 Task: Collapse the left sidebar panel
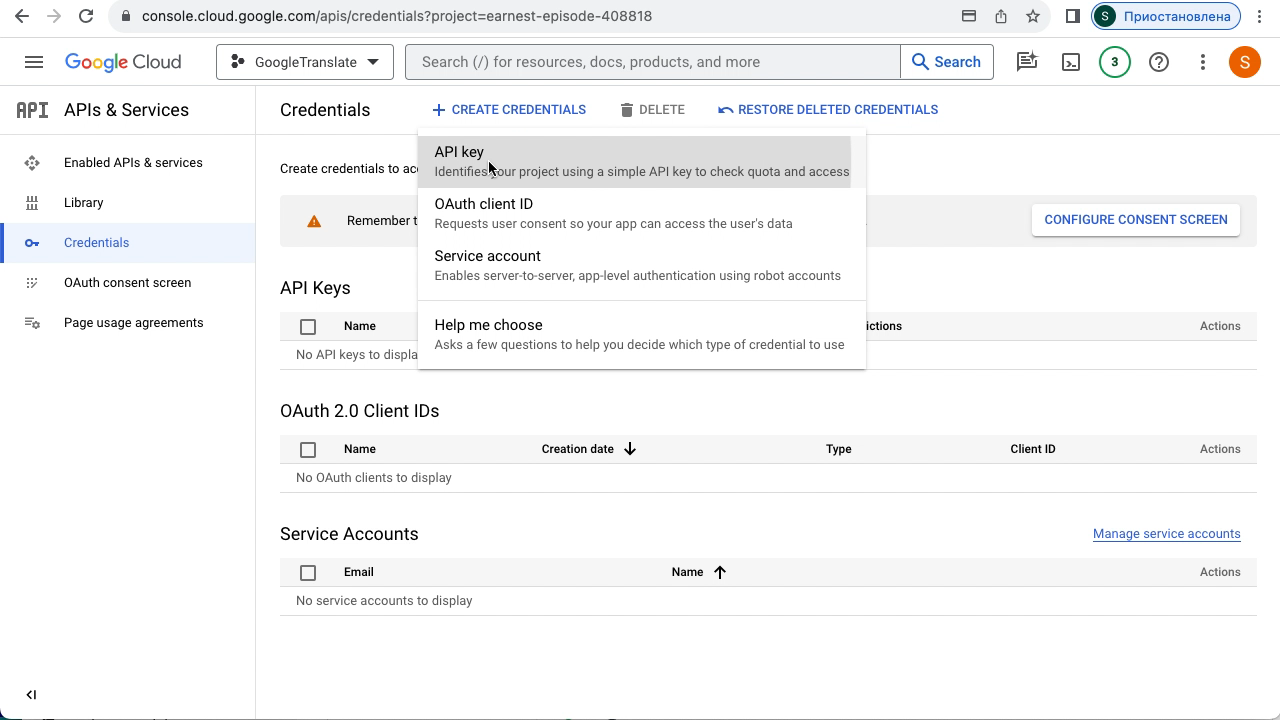[31, 695]
